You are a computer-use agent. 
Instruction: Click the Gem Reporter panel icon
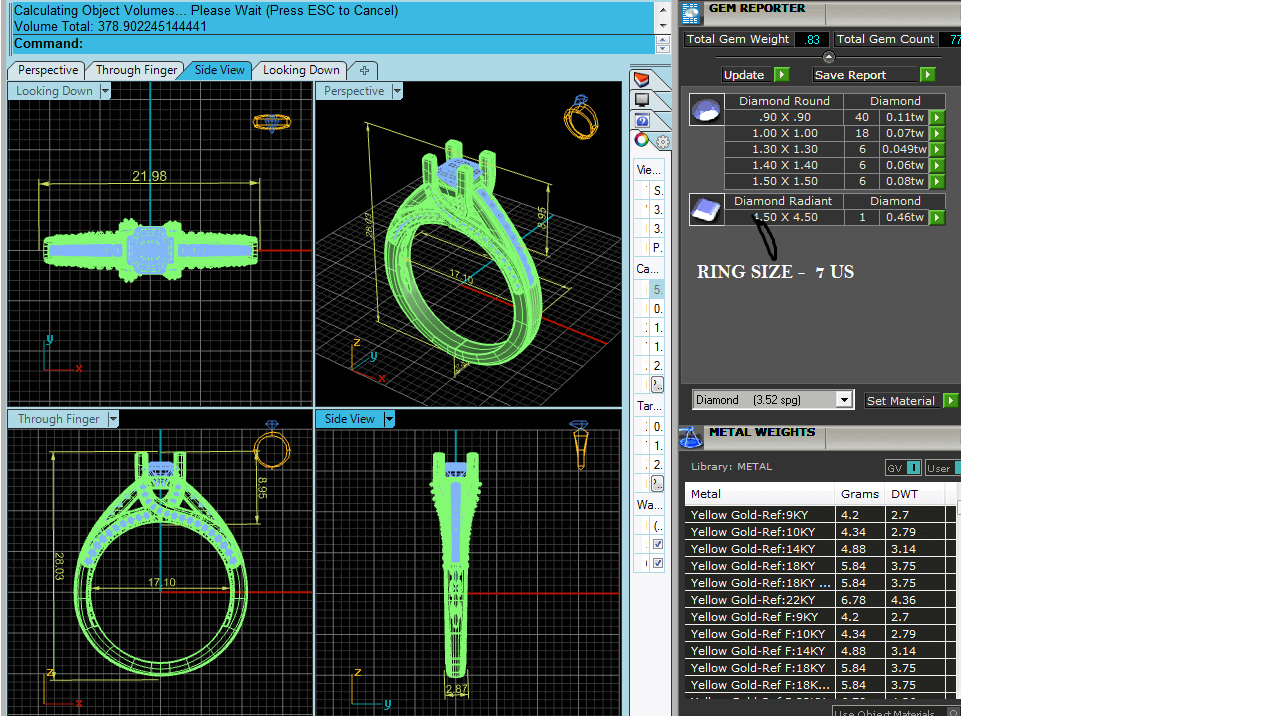(690, 13)
